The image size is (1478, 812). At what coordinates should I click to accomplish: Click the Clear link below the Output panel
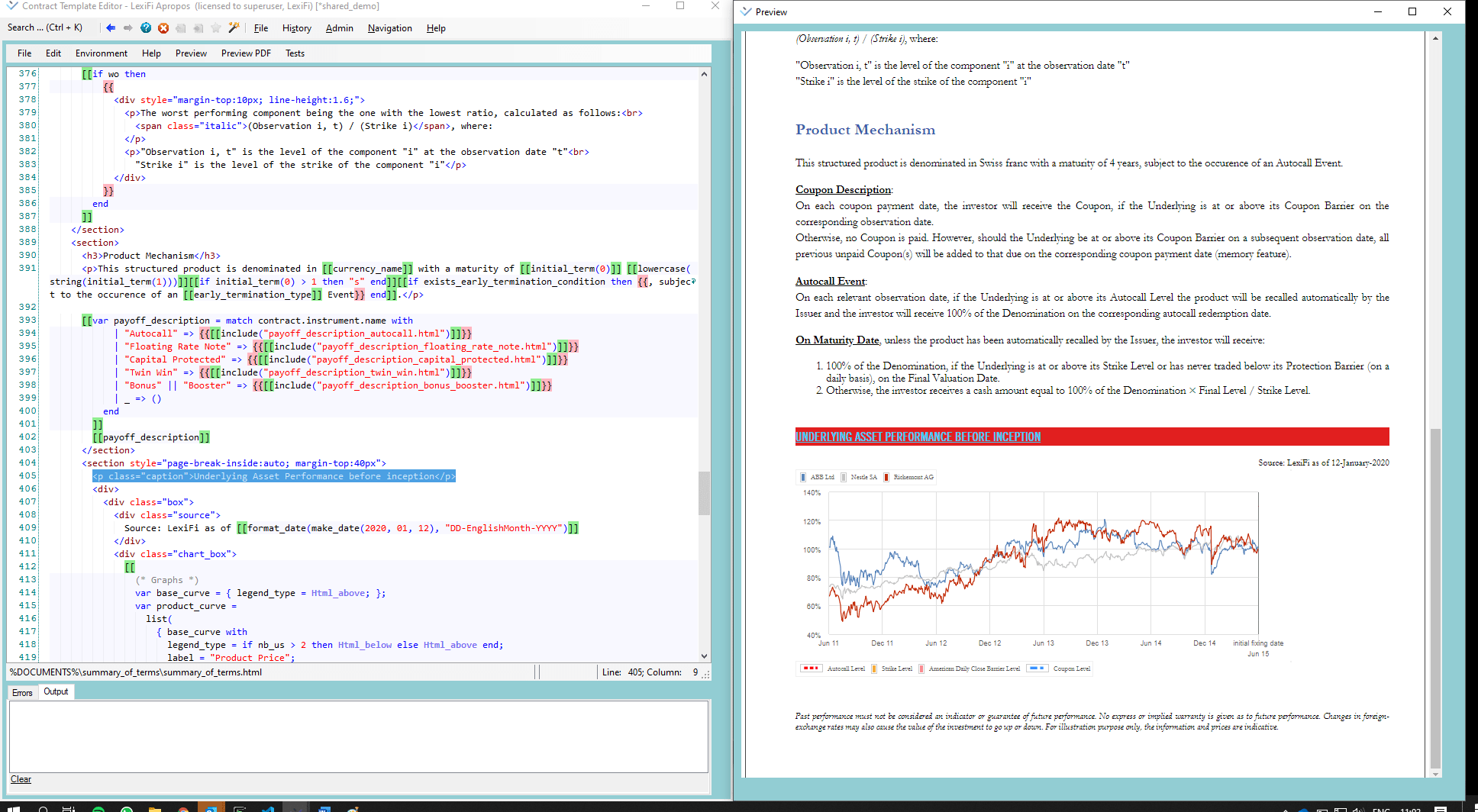click(x=21, y=778)
